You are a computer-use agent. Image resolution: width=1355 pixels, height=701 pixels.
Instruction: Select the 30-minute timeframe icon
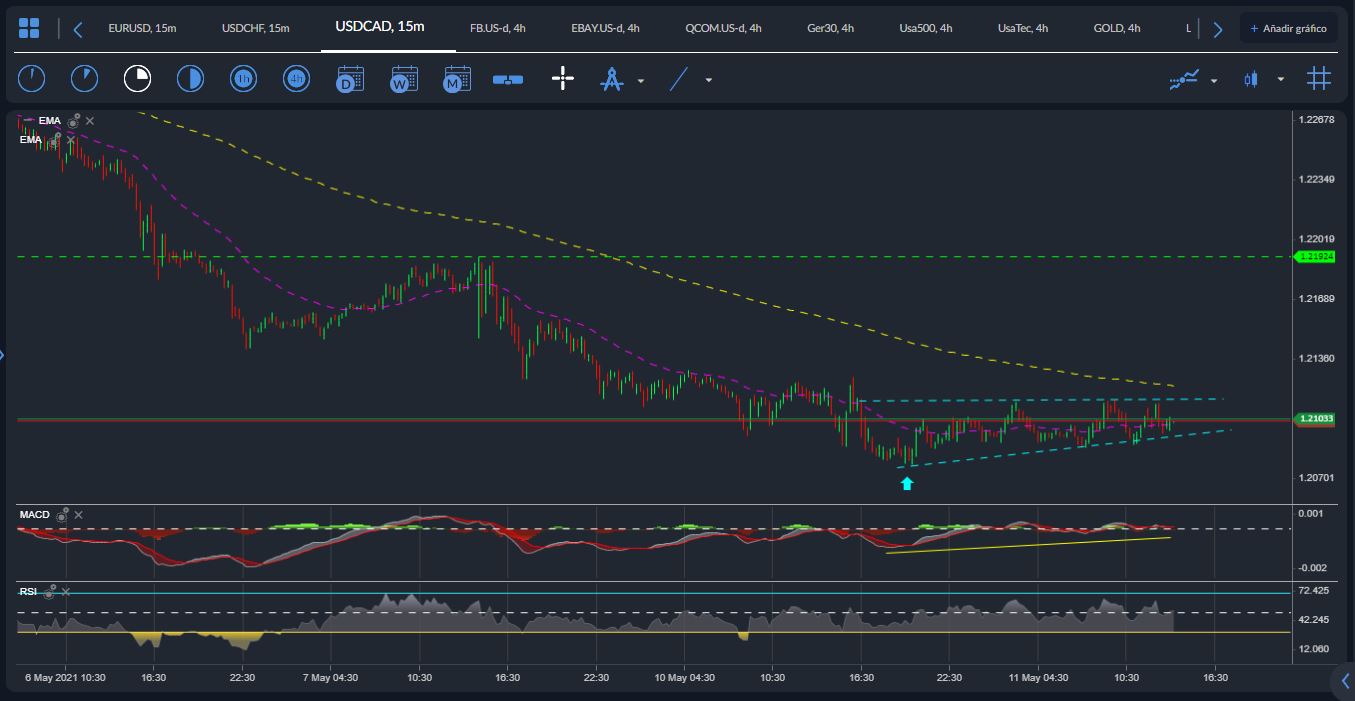(x=190, y=78)
